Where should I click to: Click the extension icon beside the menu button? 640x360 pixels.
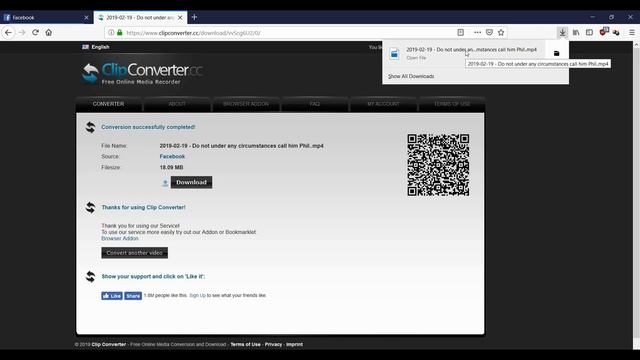[x=616, y=32]
